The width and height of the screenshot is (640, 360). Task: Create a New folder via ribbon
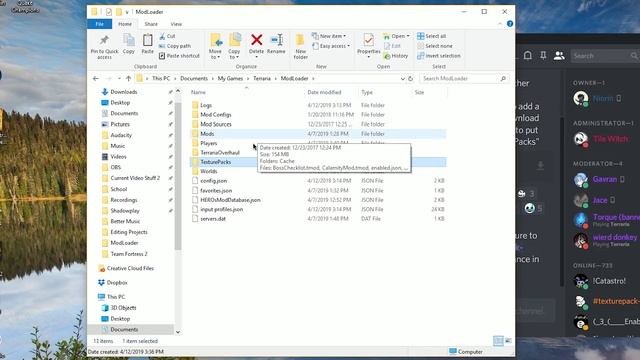tap(300, 46)
